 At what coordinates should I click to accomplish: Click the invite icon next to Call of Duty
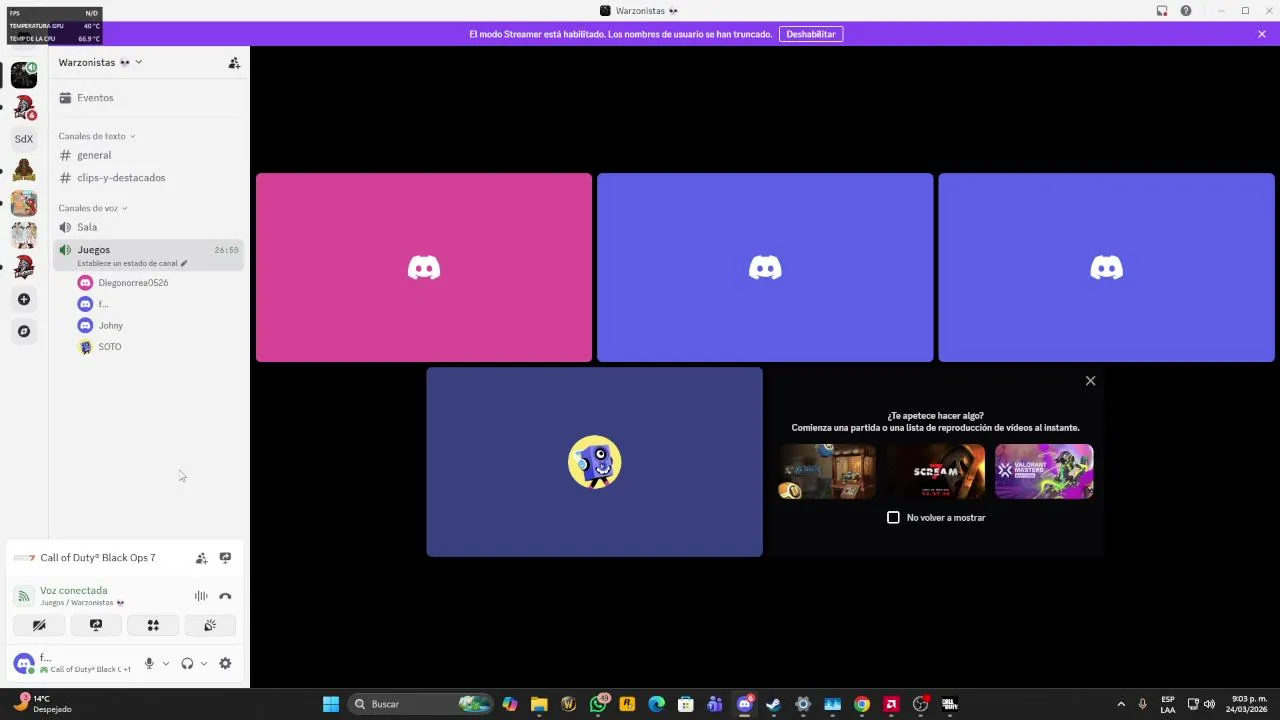[x=201, y=558]
